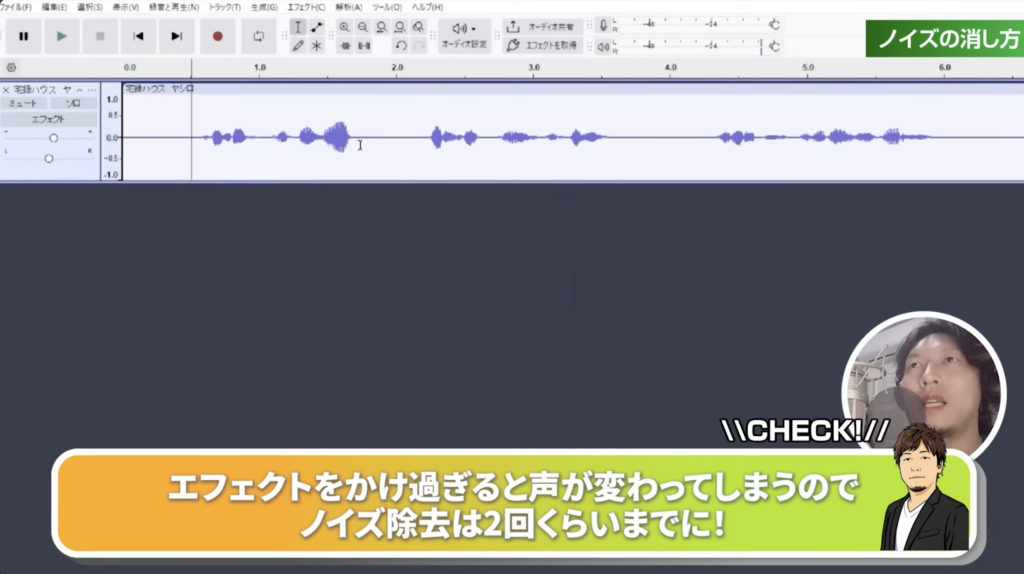Open the エフェクト(C) menu in the menu bar

pyautogui.click(x=306, y=7)
